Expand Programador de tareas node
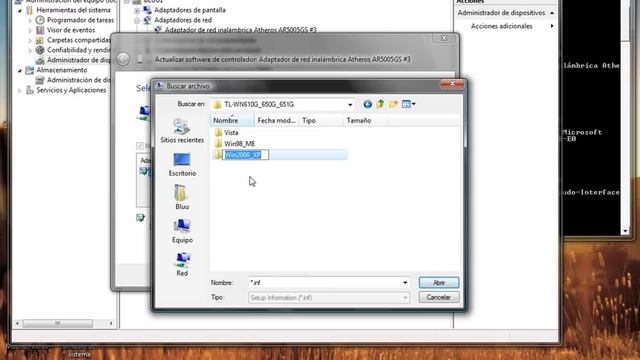The width and height of the screenshot is (640, 360). [30, 20]
